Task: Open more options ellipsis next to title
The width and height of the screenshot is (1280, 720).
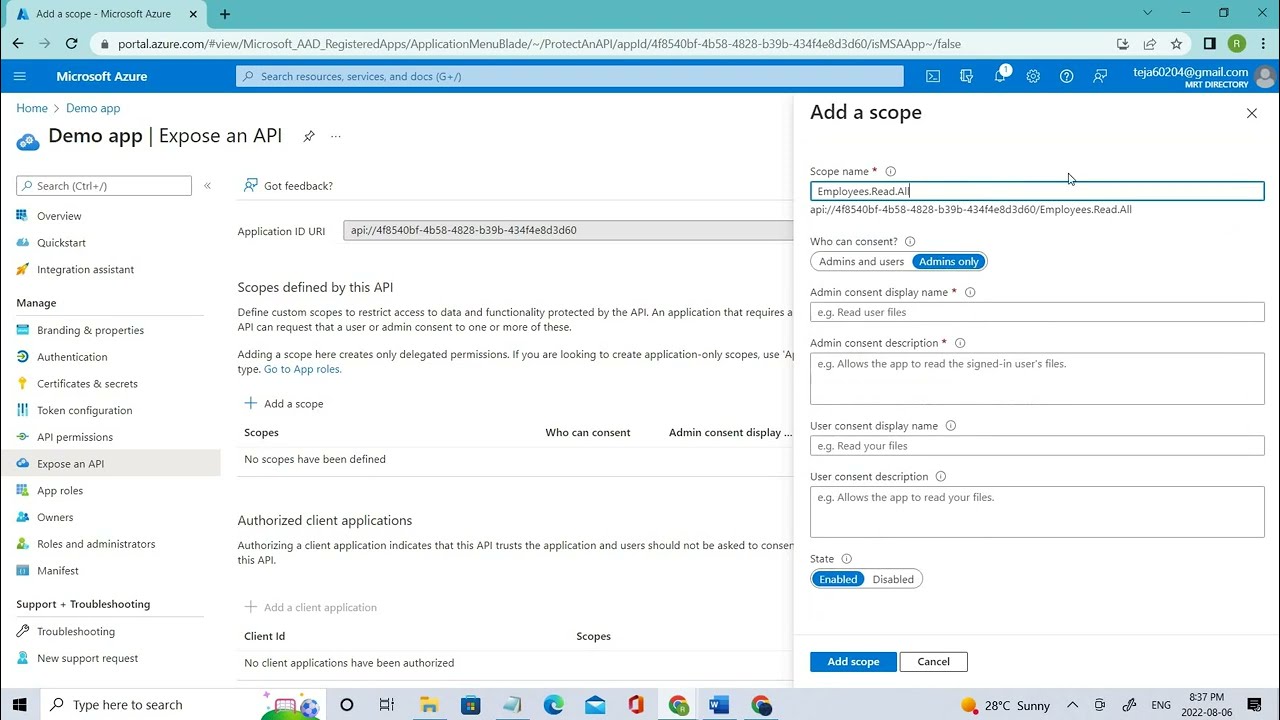Action: click(336, 136)
